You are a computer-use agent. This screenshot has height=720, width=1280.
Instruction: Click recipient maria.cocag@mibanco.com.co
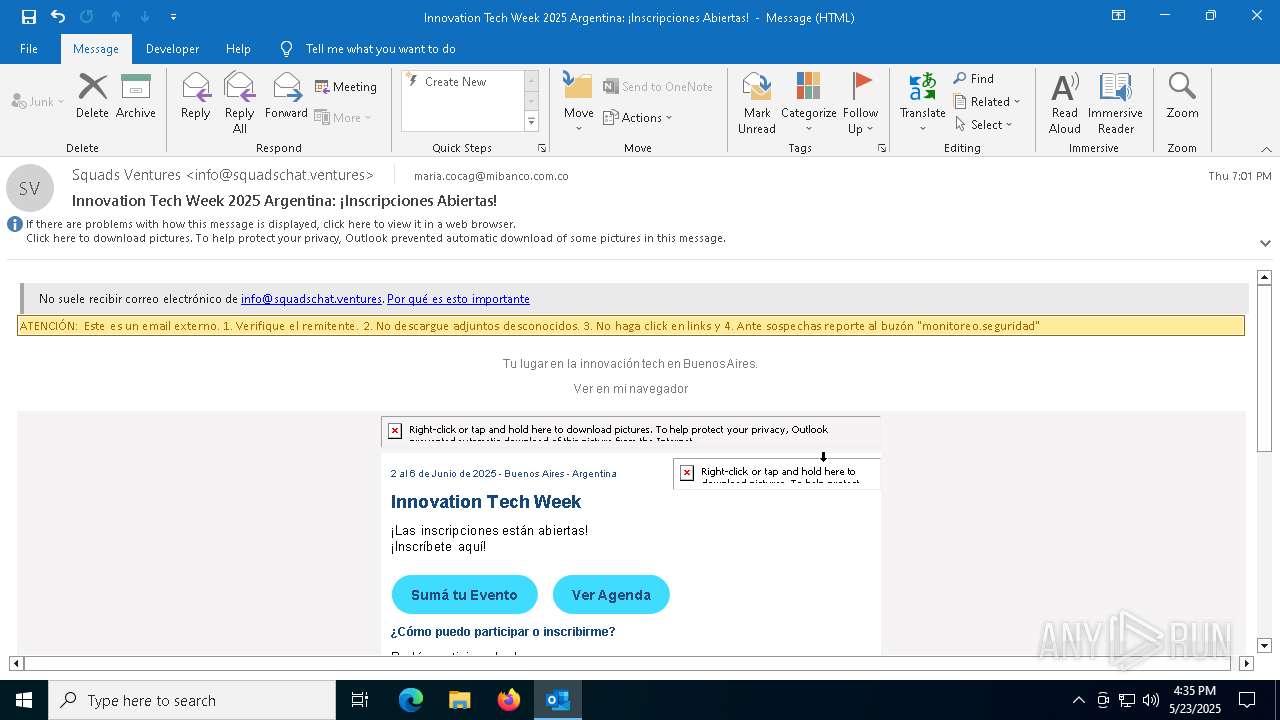pos(491,176)
